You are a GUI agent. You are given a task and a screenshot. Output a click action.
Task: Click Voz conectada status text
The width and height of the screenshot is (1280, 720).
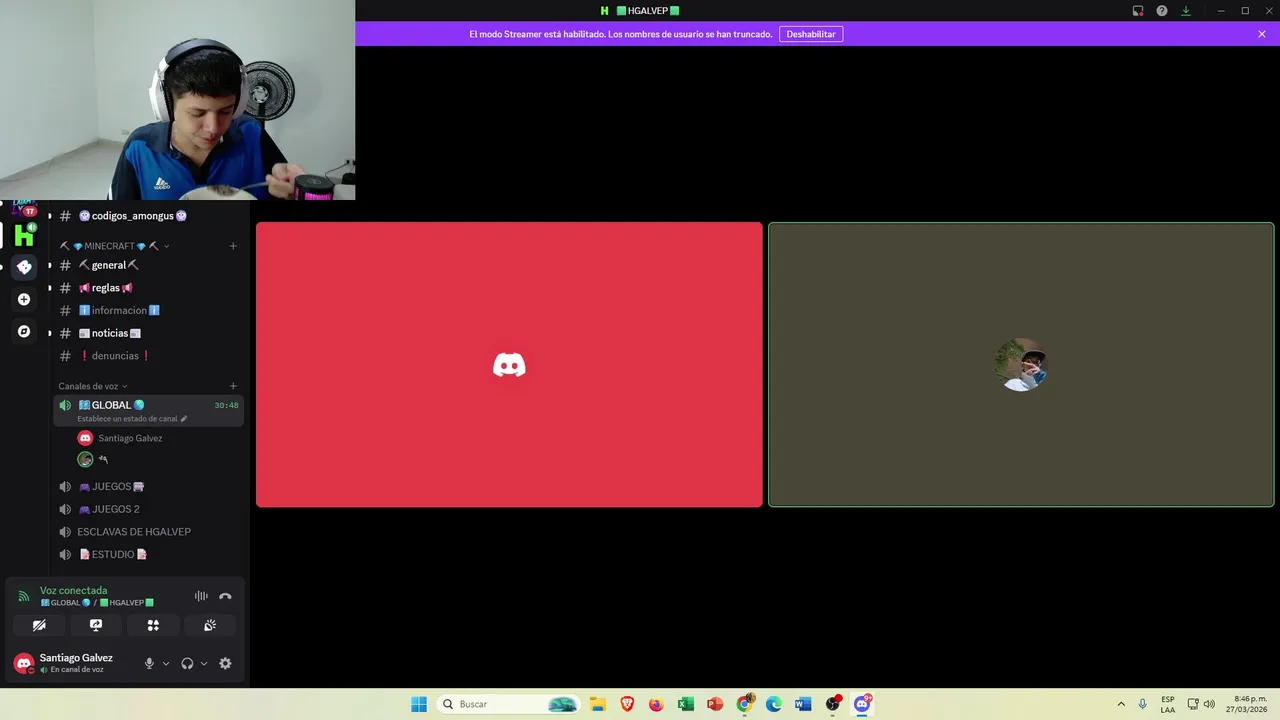tap(73, 590)
